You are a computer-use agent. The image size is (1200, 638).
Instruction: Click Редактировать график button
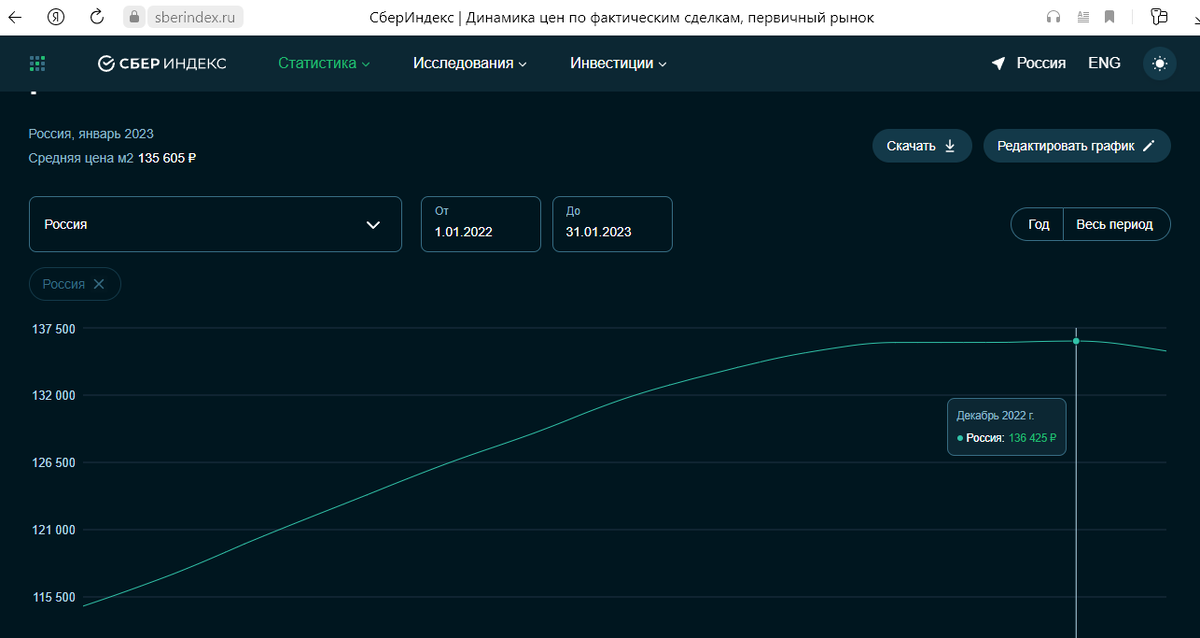click(1077, 146)
